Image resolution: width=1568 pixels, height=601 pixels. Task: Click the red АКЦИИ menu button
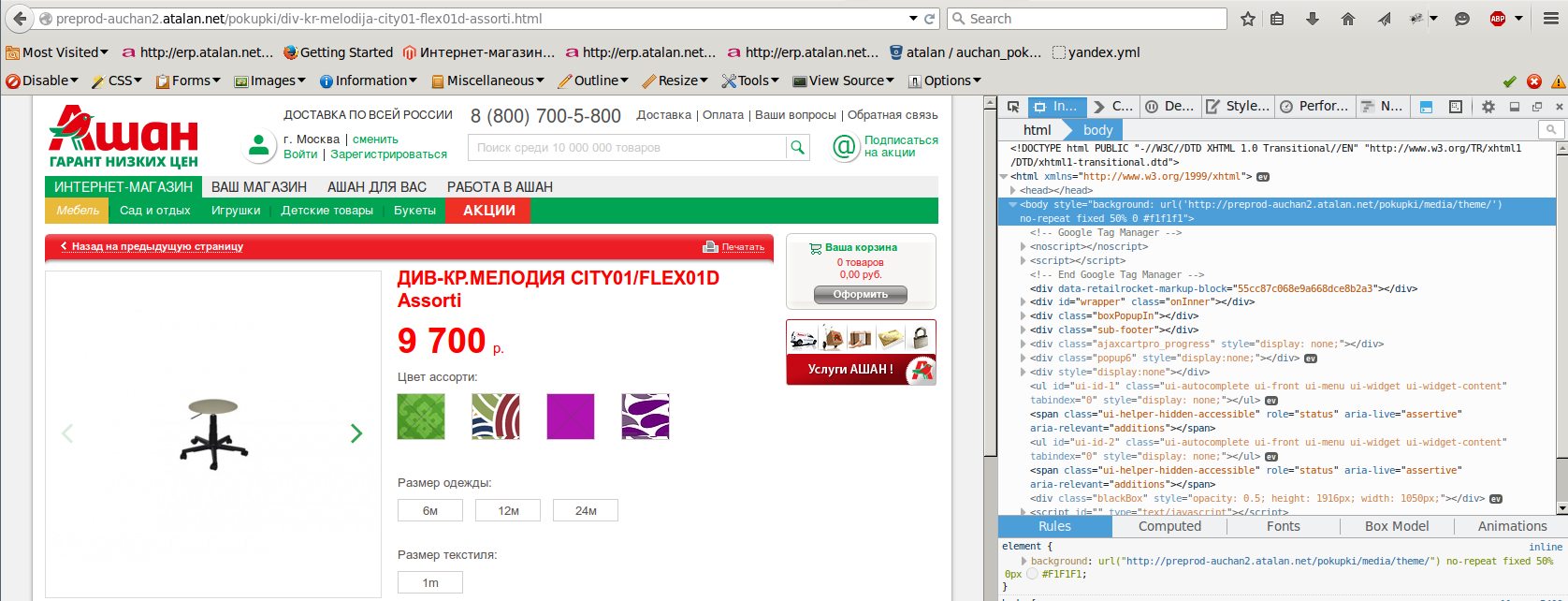[489, 211]
